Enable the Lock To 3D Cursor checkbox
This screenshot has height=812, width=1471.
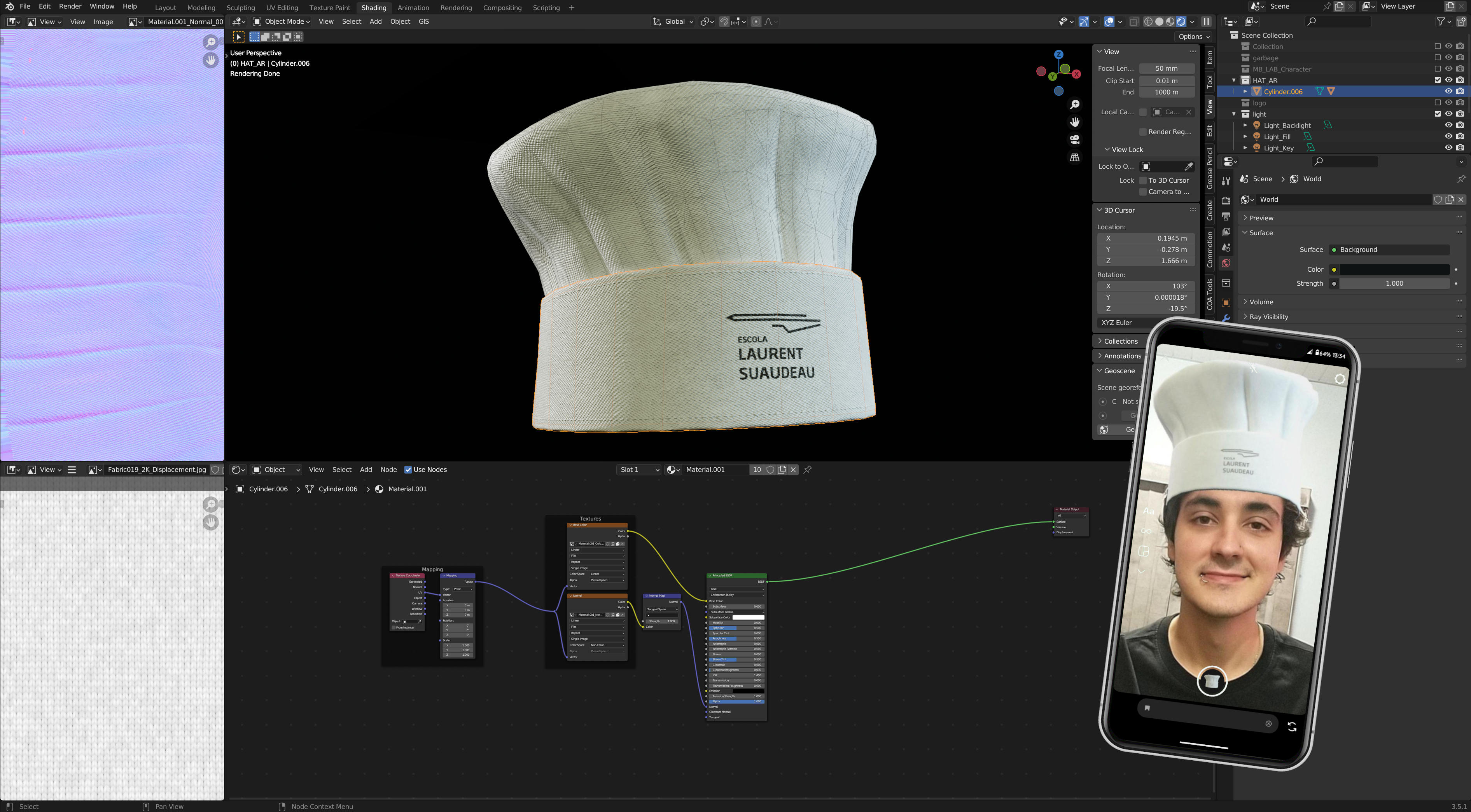(1143, 180)
